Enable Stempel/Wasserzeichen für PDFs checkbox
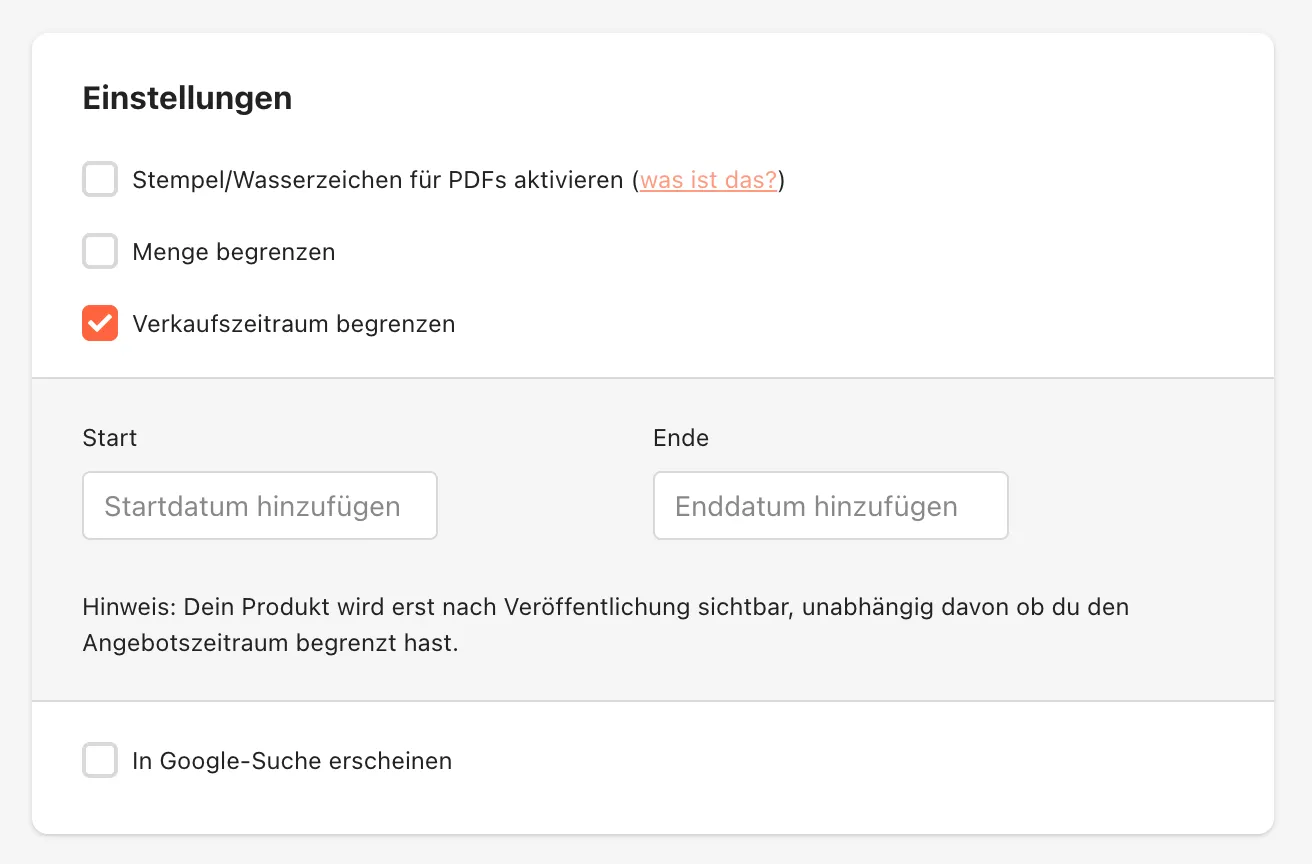 point(100,180)
